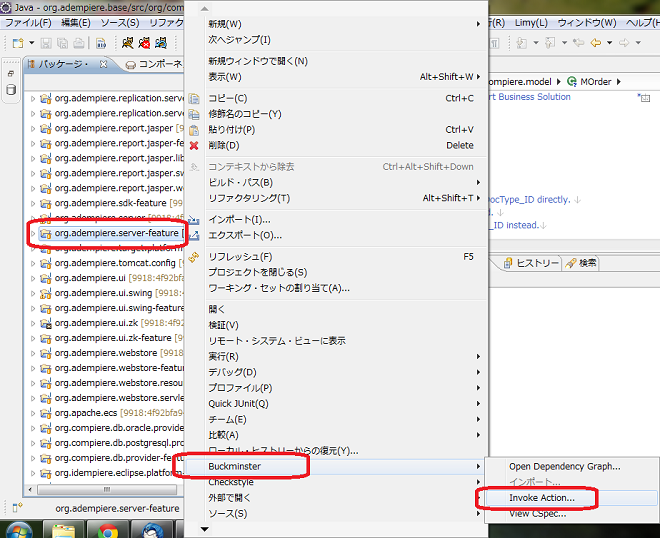Open the Forward history dropdown arrow
The image size is (660, 538).
point(638,43)
